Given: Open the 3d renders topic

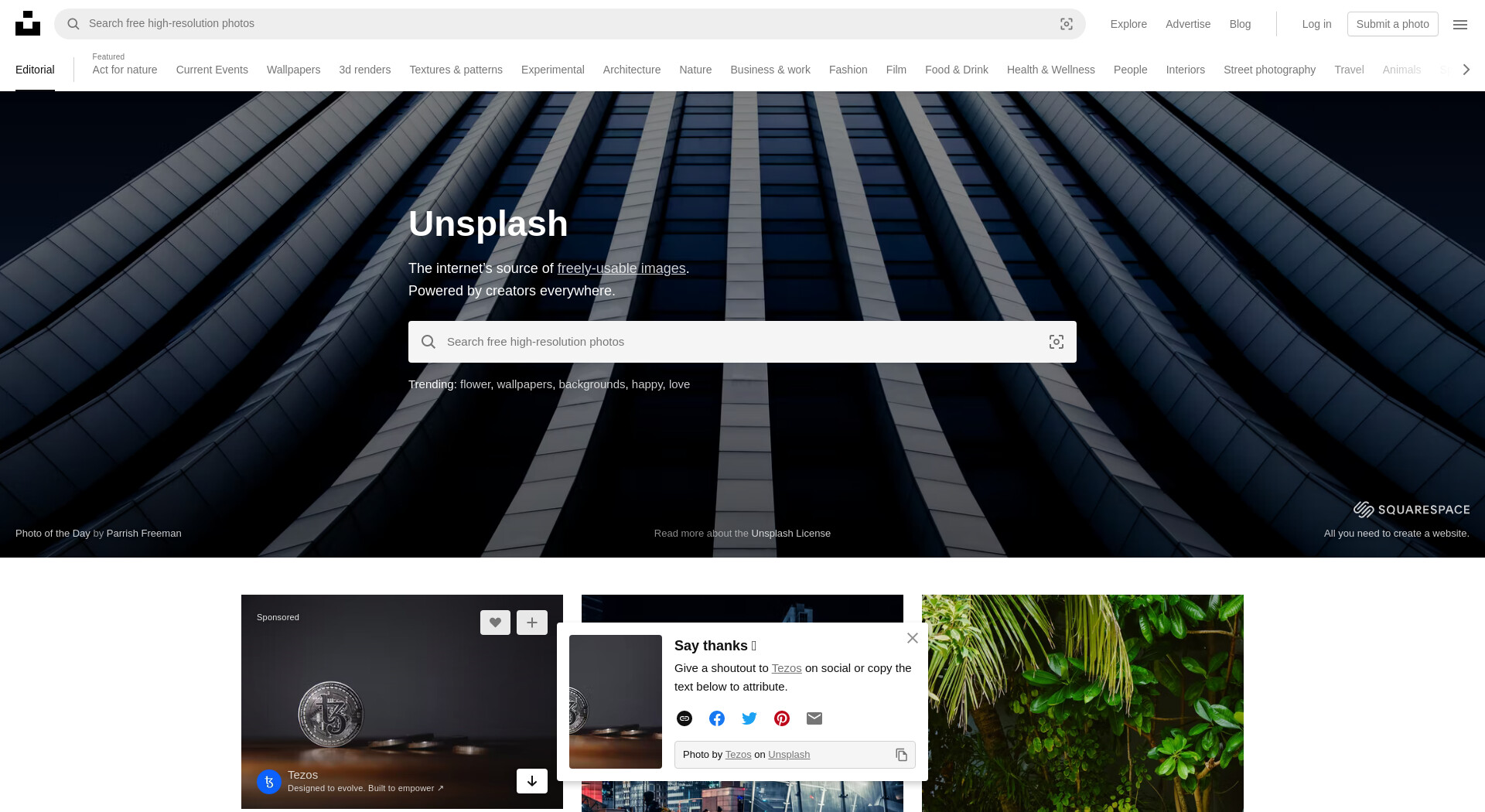Looking at the screenshot, I should (x=364, y=70).
